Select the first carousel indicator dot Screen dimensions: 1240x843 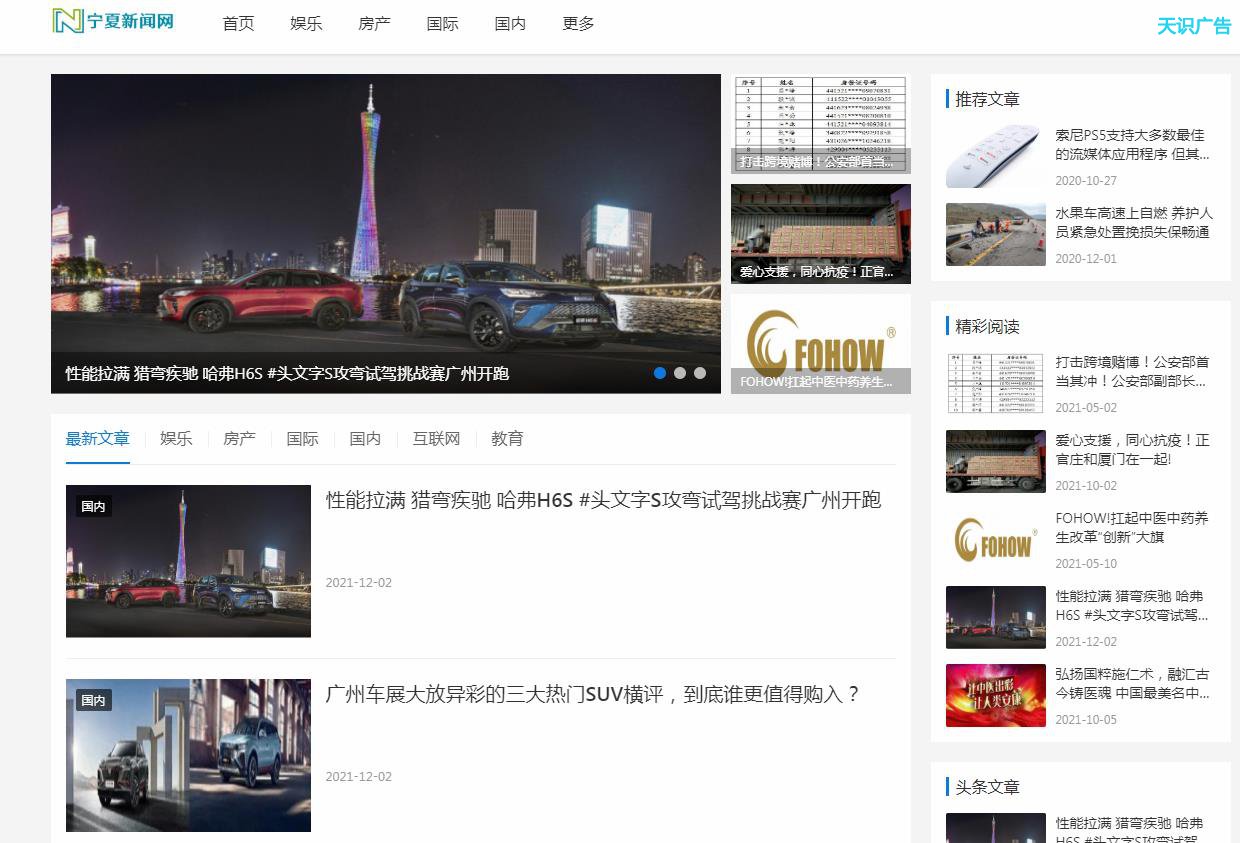660,373
